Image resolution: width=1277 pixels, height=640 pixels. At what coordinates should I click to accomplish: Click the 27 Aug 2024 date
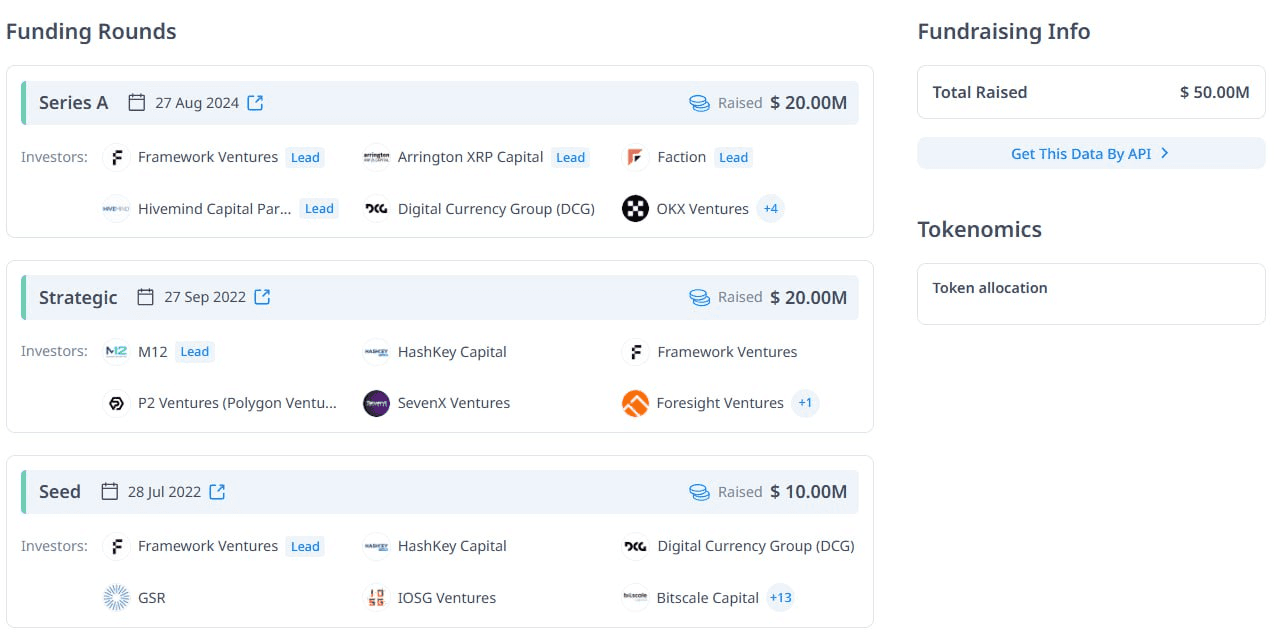[x=197, y=103]
